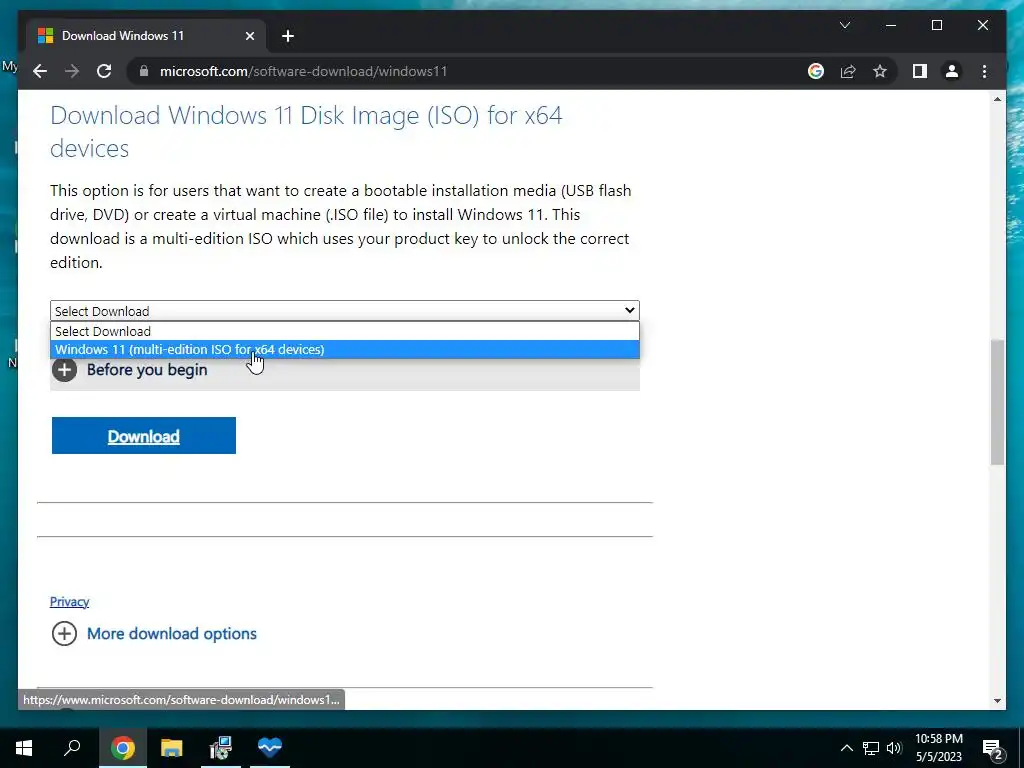Open Chrome's three-dot menu
The height and width of the screenshot is (768, 1024).
click(984, 71)
